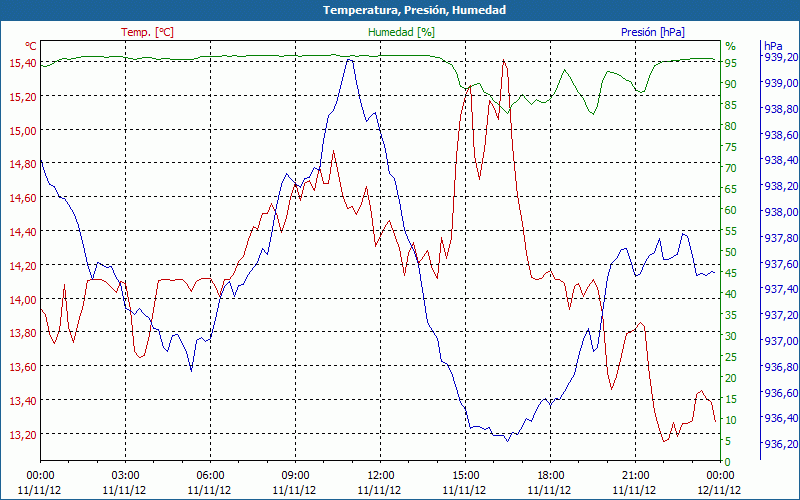Pick the '938,20' pressure axis value
This screenshot has width=800, height=500.
[x=780, y=186]
